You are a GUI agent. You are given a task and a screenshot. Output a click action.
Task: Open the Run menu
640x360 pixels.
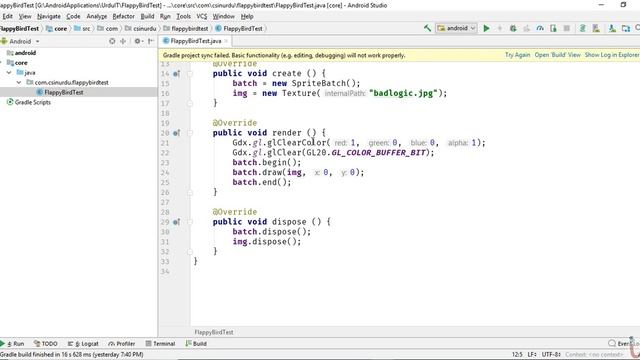tap(165, 16)
